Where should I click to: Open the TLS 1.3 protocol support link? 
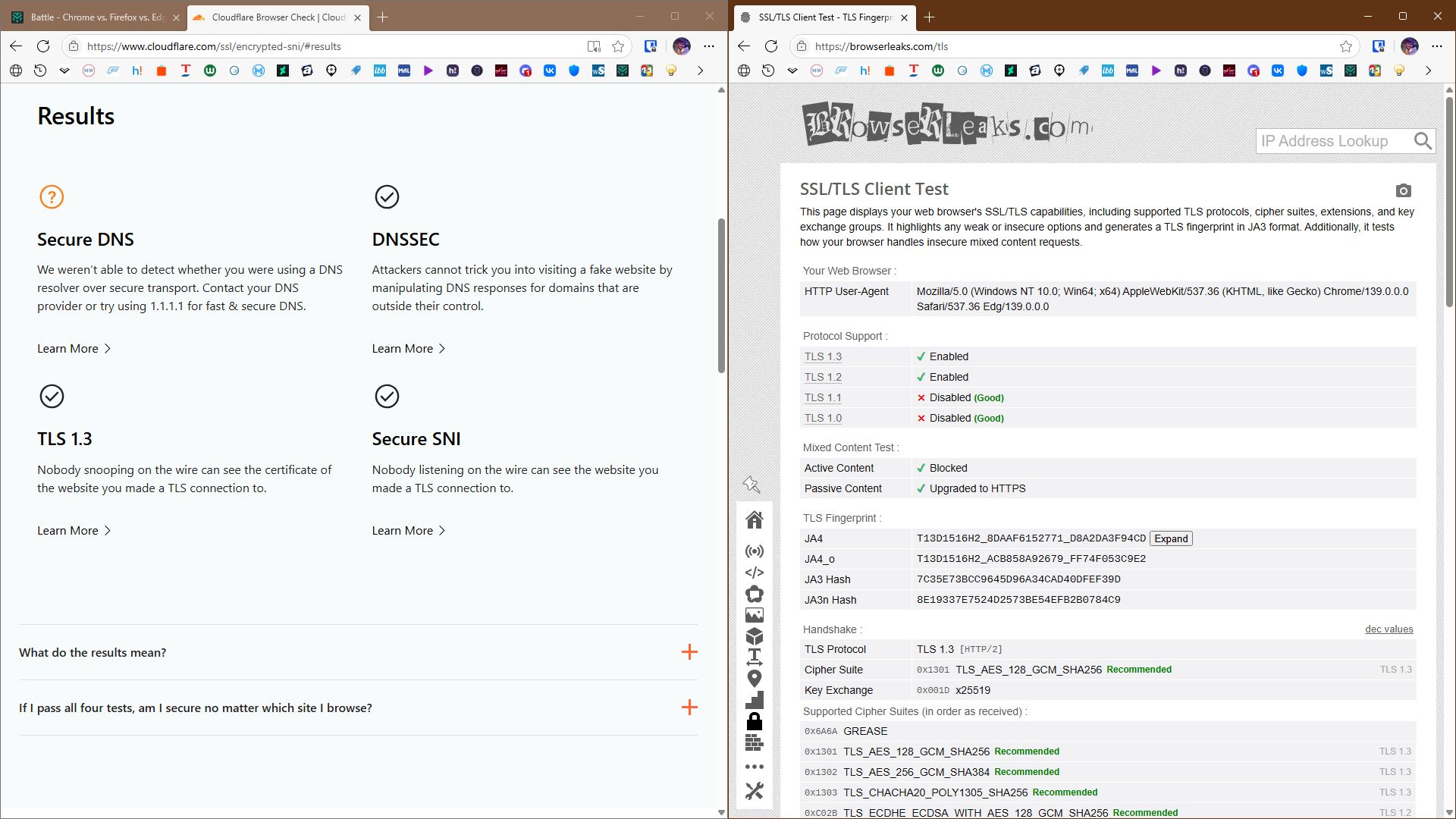[823, 356]
